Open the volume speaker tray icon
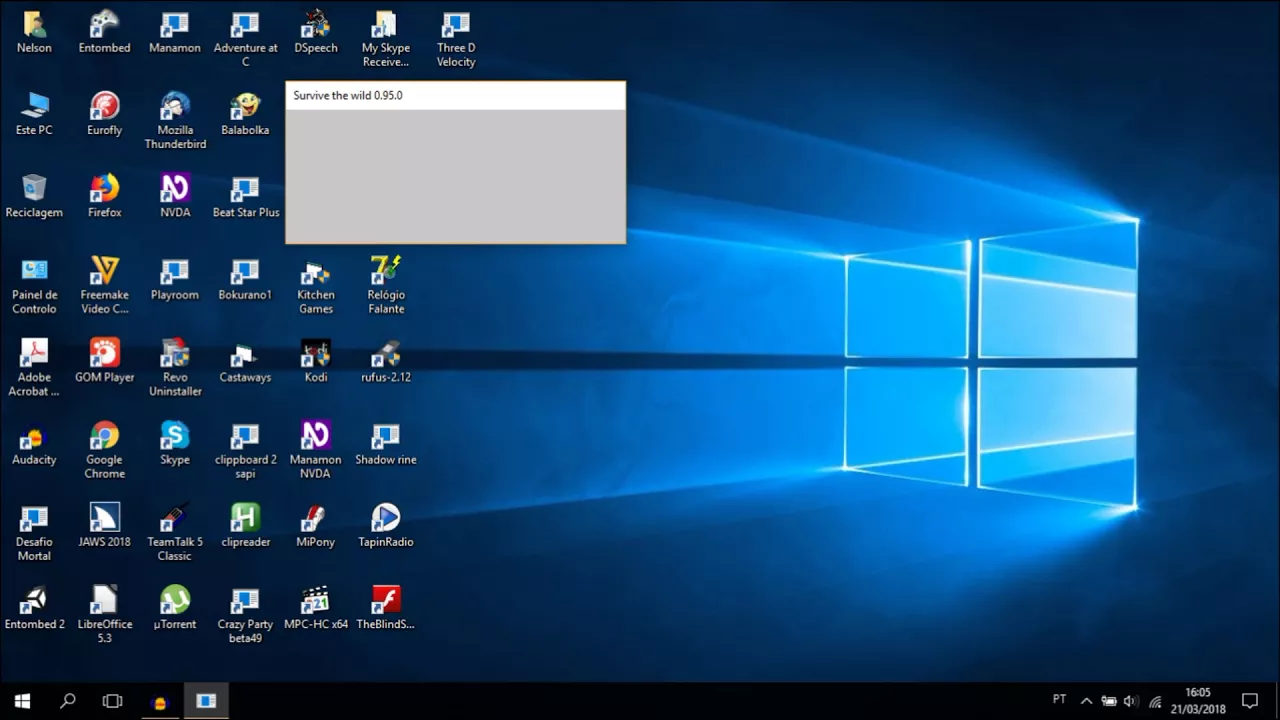This screenshot has width=1280, height=720. pos(1131,701)
